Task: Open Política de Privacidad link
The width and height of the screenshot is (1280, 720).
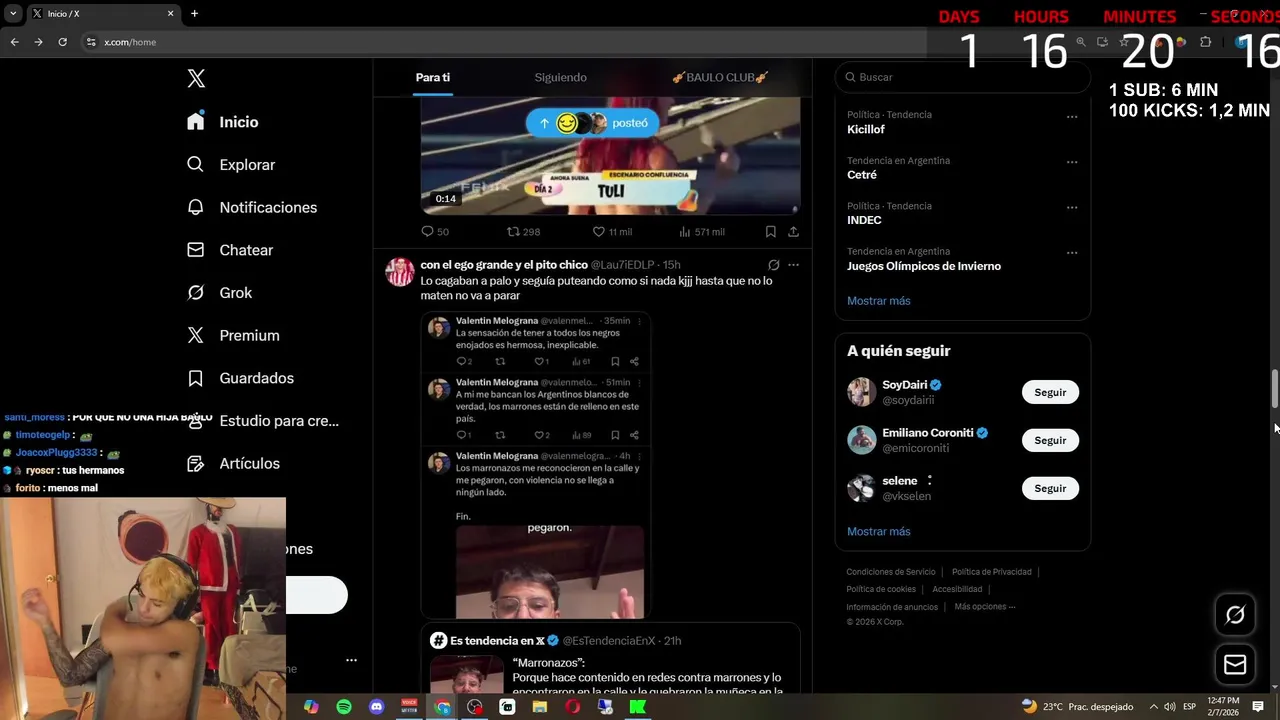Action: pos(991,572)
